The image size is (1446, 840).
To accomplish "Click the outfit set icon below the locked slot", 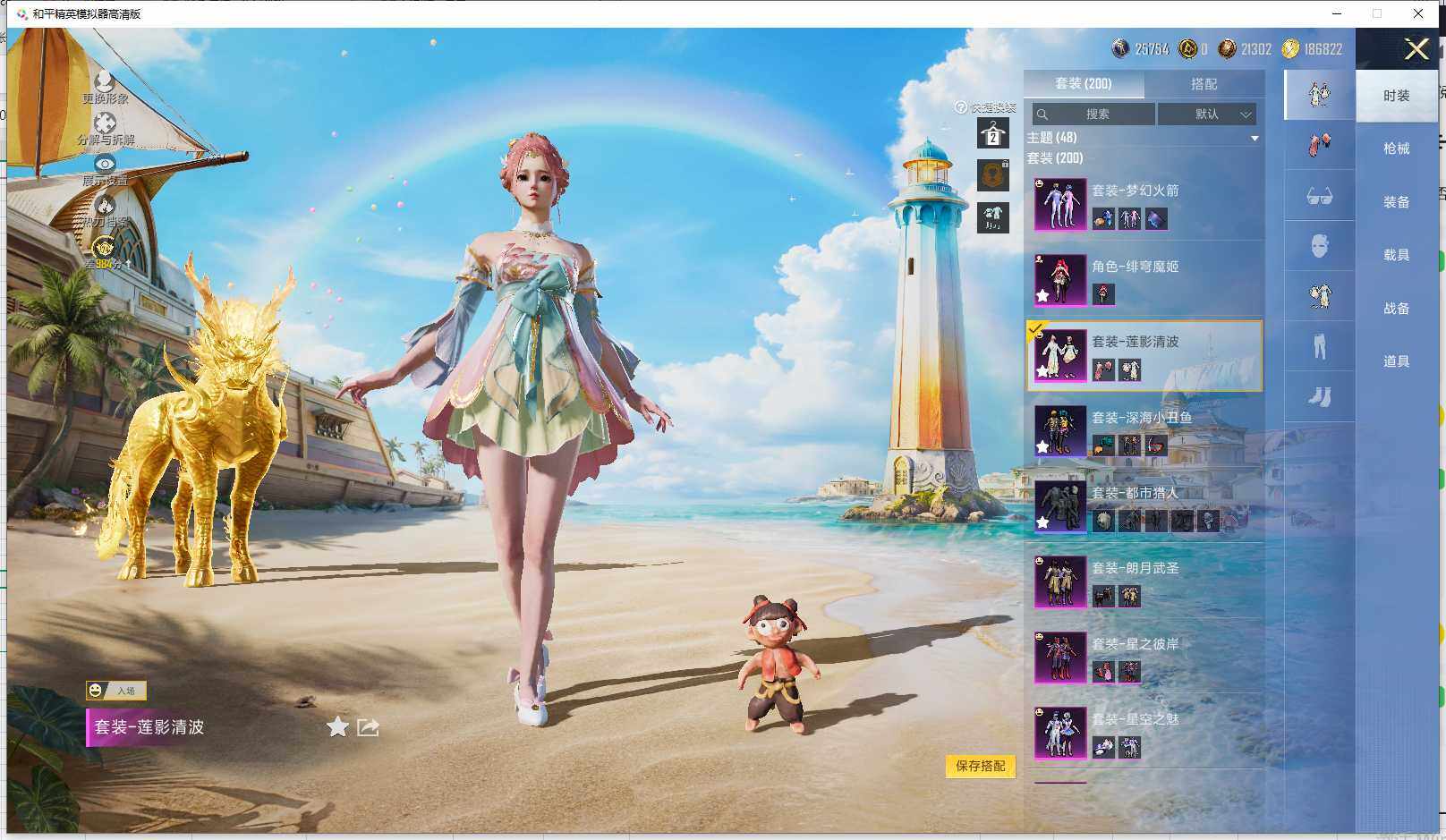I will (992, 217).
